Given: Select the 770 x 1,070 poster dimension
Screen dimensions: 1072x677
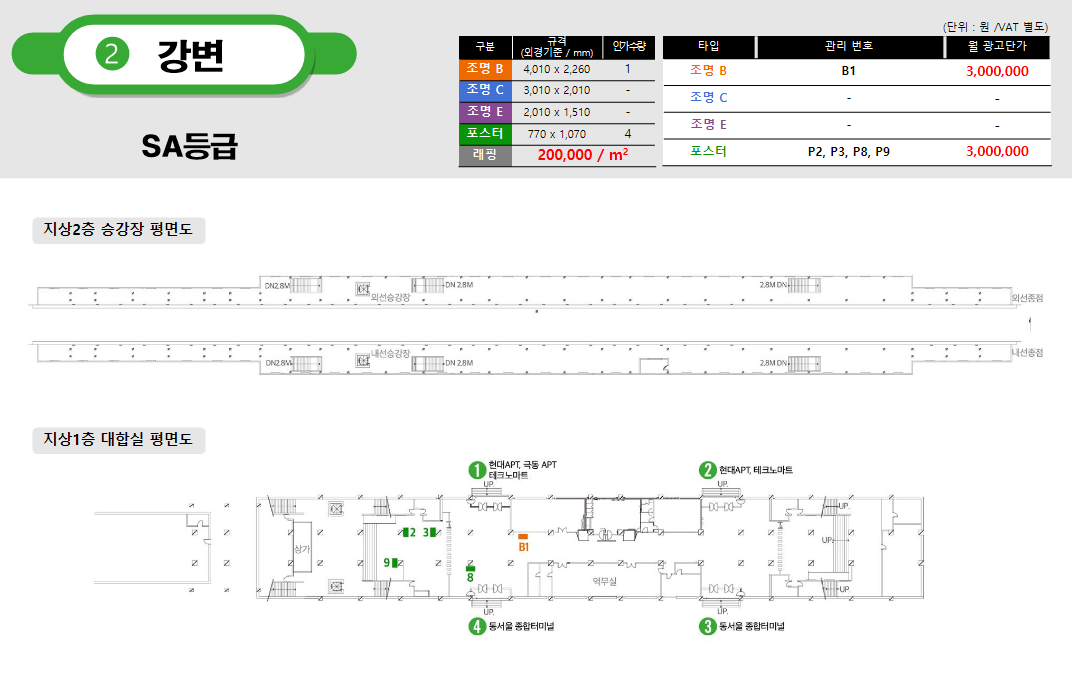Looking at the screenshot, I should click(557, 134).
